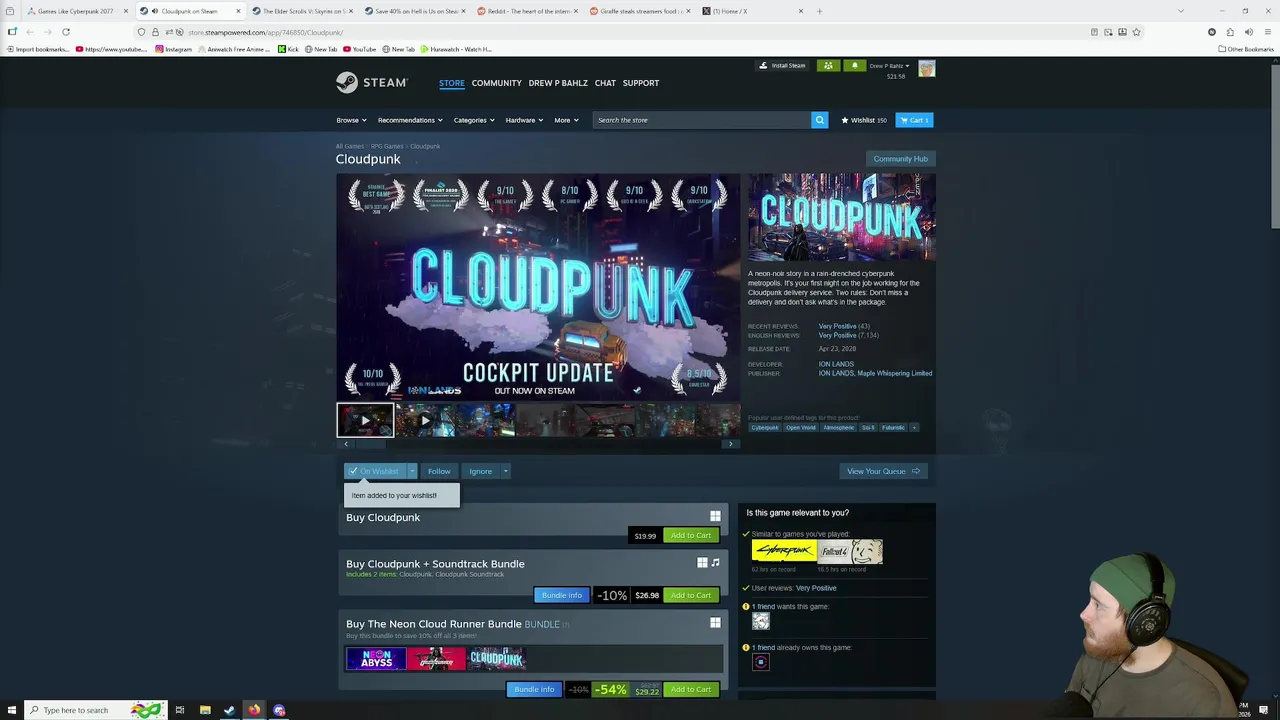The width and height of the screenshot is (1280, 720).
Task: Open Community Hub
Action: coord(900,159)
